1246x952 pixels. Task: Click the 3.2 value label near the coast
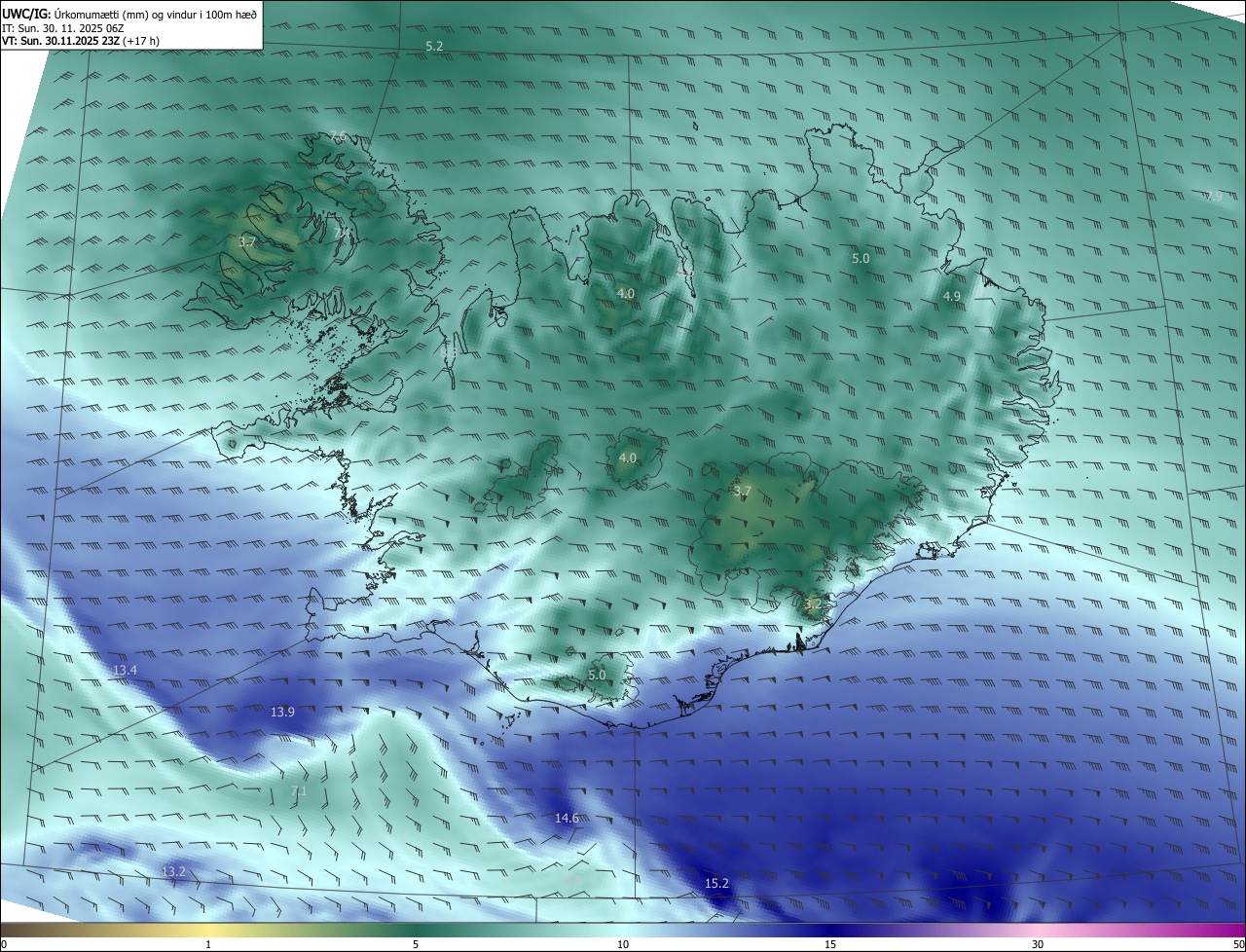pos(813,604)
